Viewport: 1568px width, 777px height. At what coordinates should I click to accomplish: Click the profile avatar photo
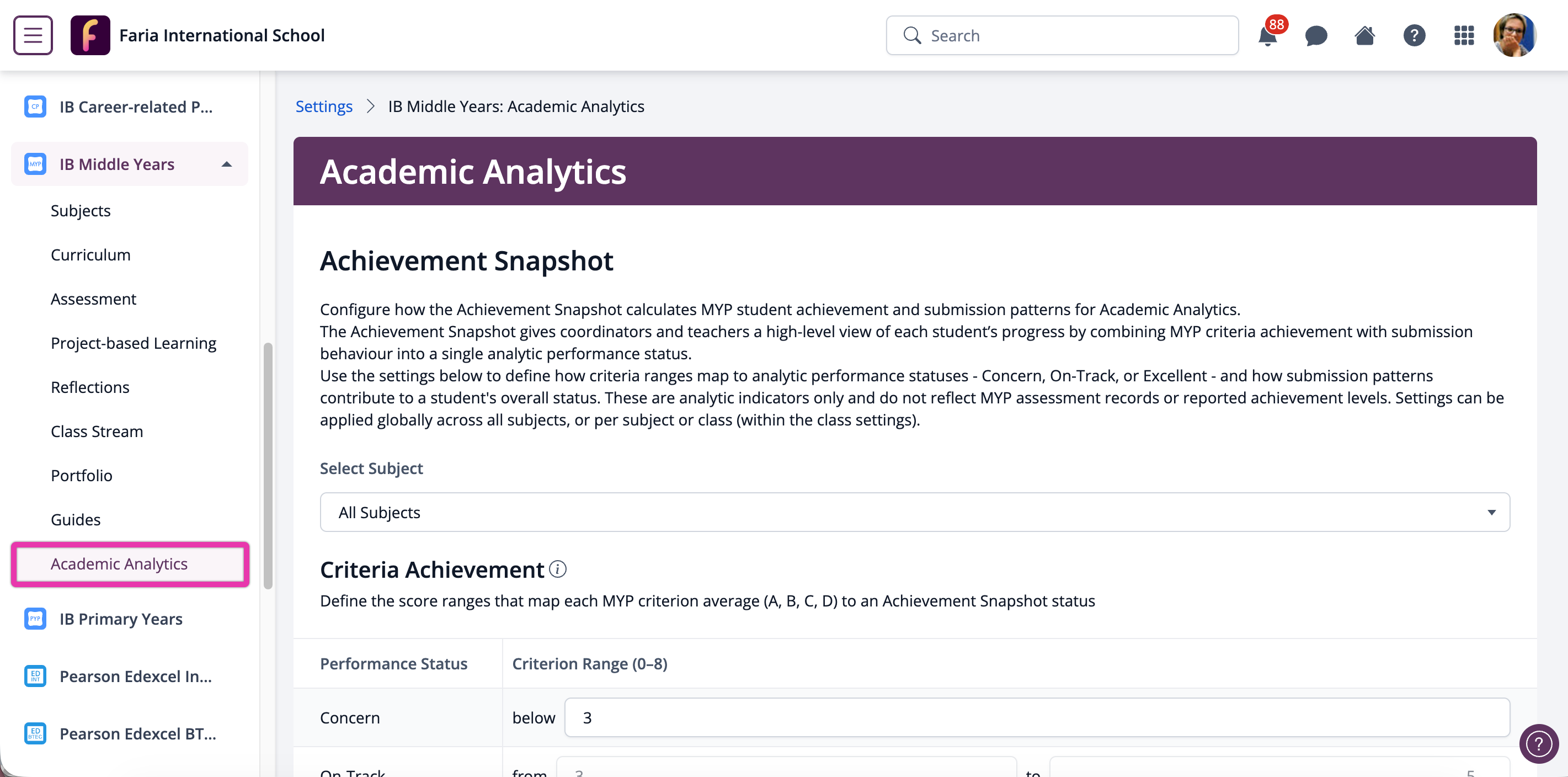pos(1514,35)
